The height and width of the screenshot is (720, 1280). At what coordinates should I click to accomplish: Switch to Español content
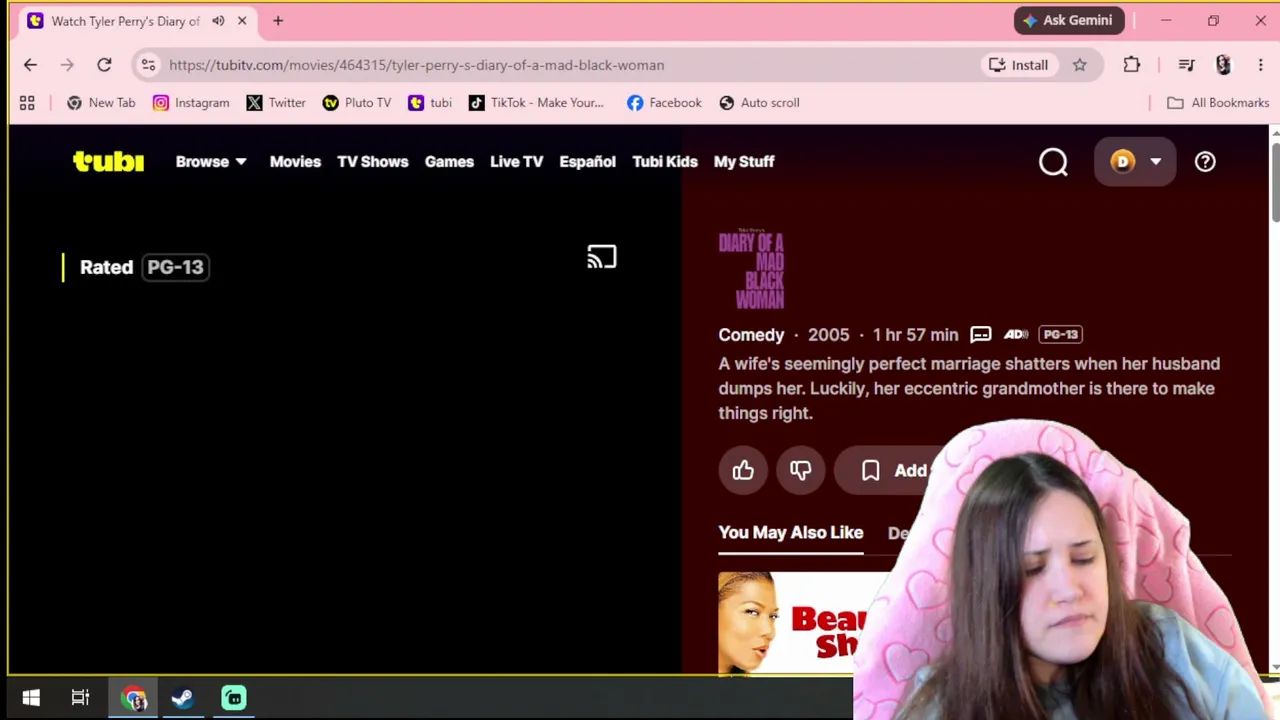pos(588,162)
